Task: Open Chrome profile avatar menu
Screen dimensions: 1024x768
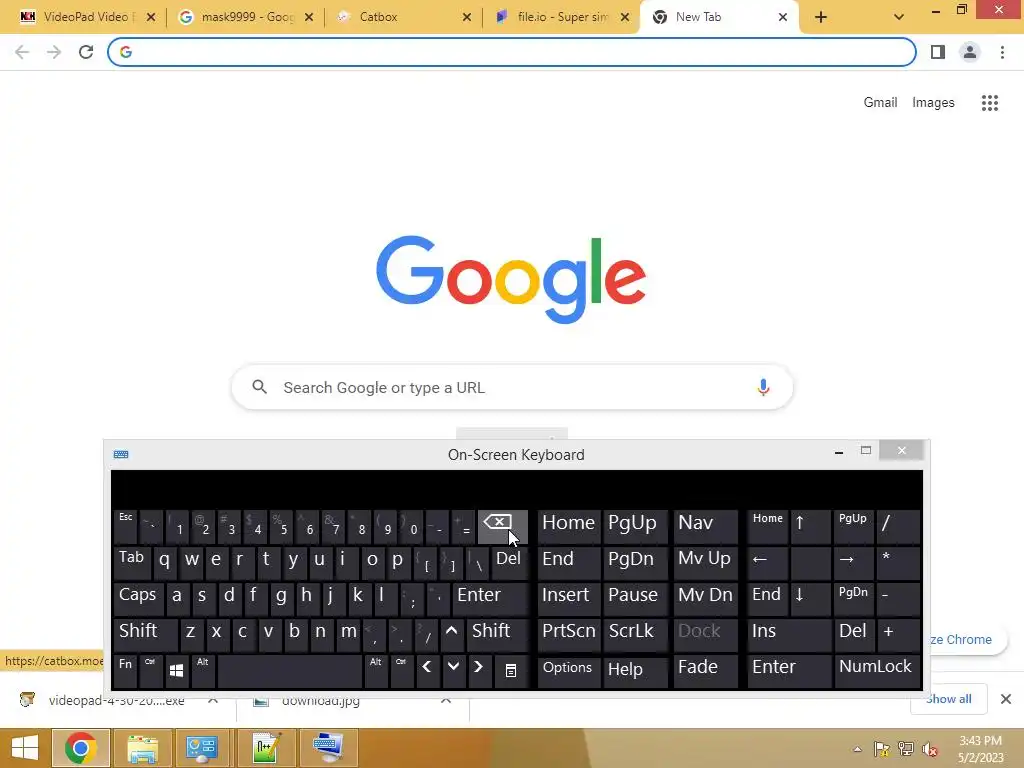Action: tap(970, 52)
